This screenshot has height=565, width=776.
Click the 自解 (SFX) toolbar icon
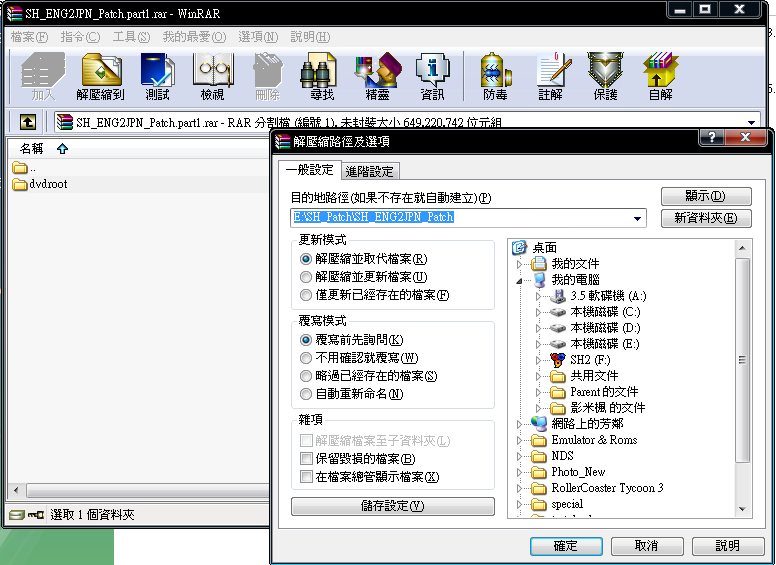click(661, 76)
